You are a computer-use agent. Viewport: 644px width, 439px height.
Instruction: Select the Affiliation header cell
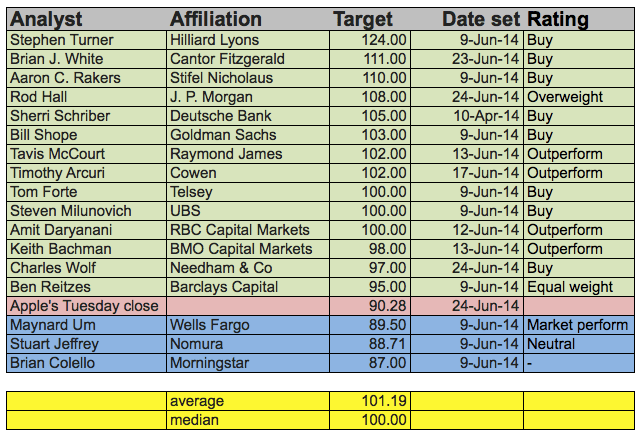tap(216, 20)
